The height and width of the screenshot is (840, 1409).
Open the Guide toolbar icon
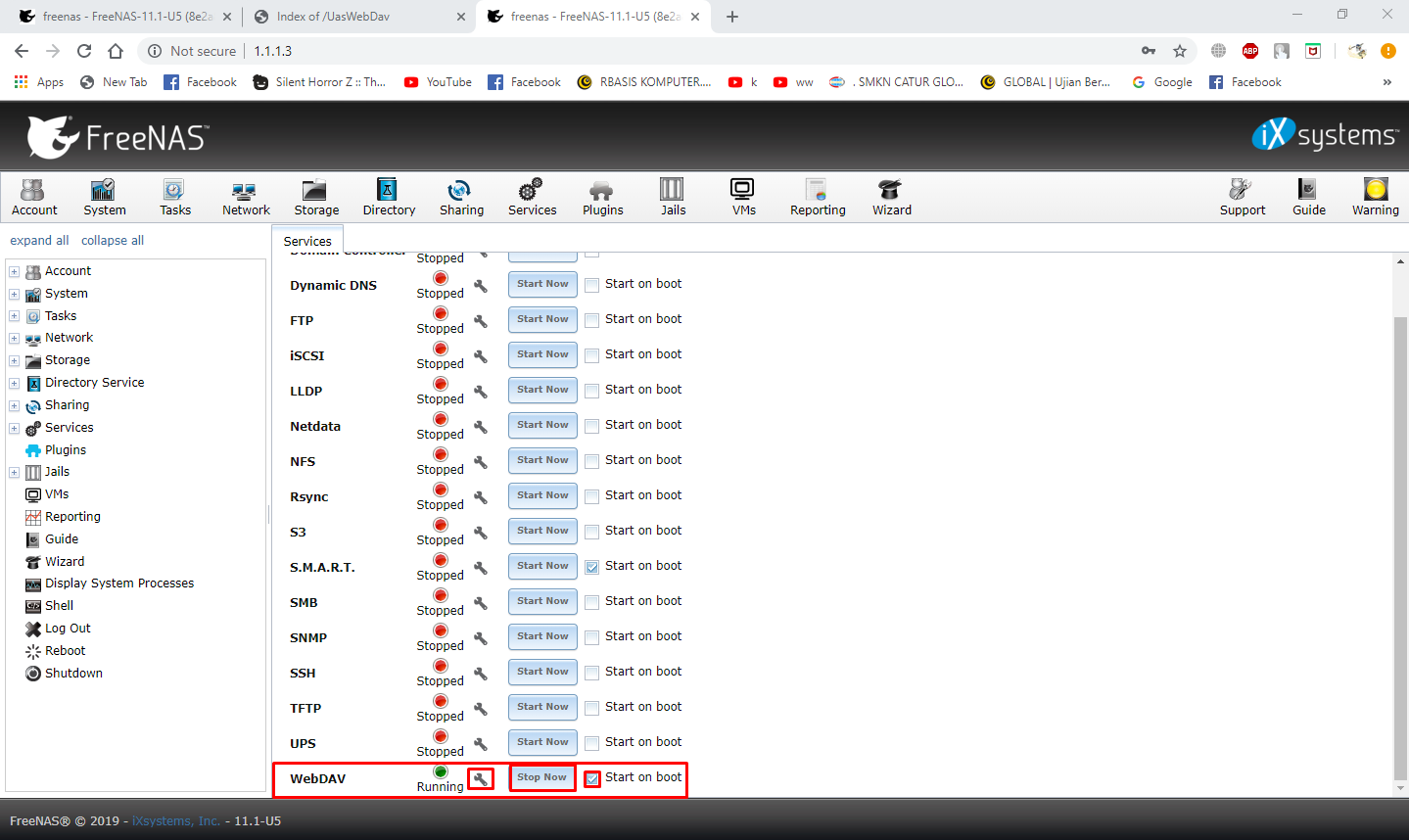pos(1309,197)
